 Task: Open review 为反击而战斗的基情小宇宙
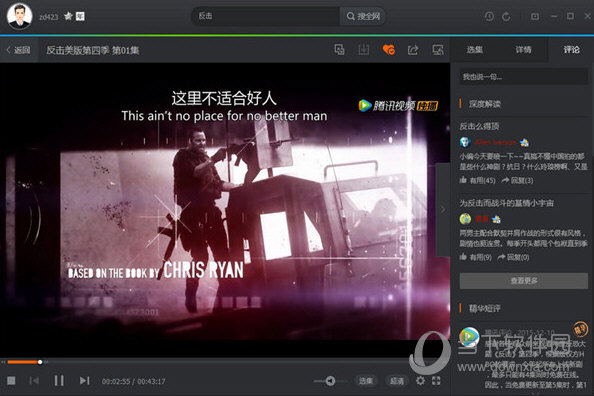506,203
